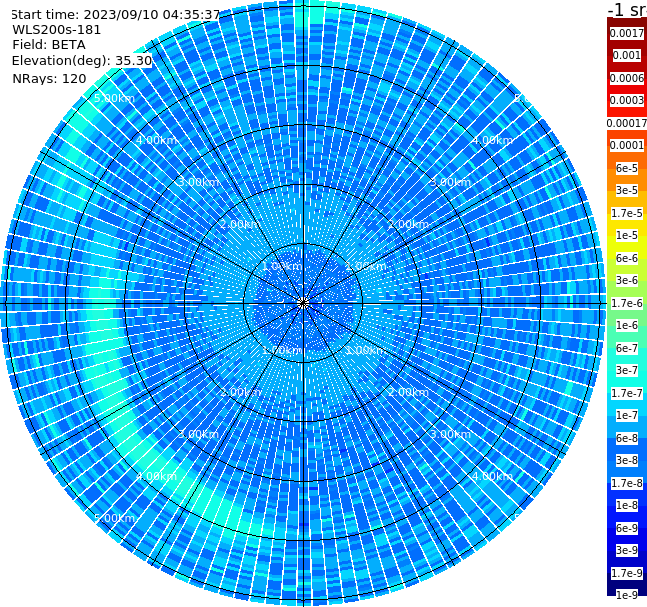Select the upper-right 4.00km range label

pos(492,140)
